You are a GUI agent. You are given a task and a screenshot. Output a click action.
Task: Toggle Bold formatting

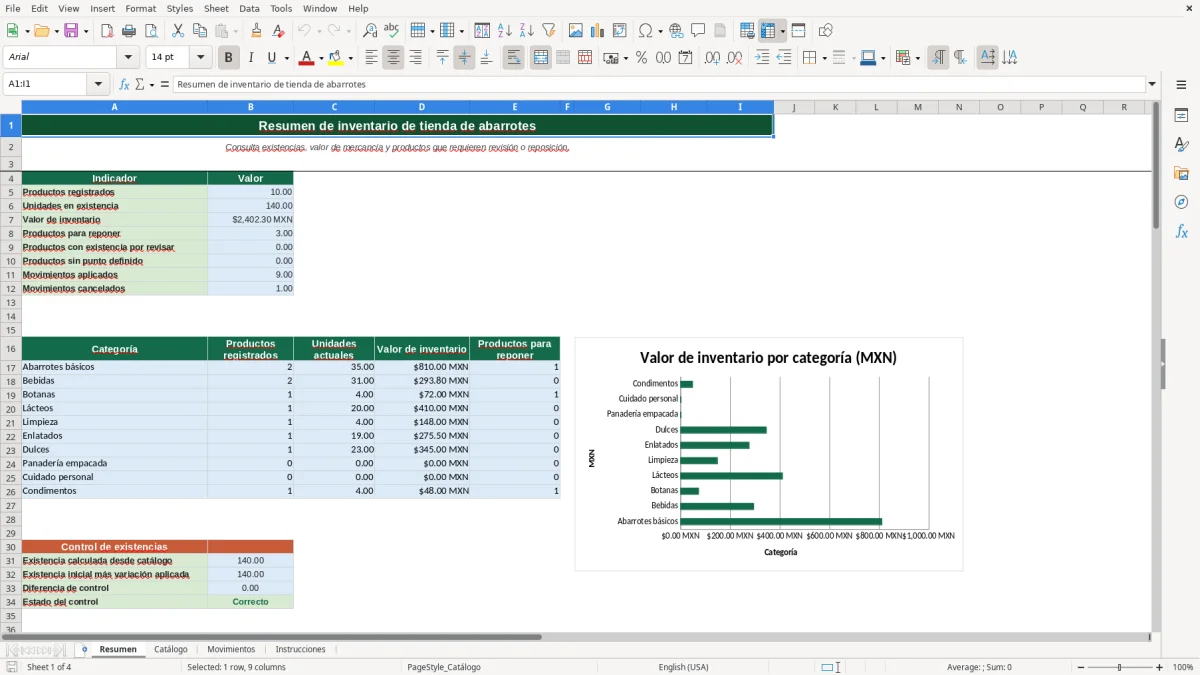(x=229, y=58)
